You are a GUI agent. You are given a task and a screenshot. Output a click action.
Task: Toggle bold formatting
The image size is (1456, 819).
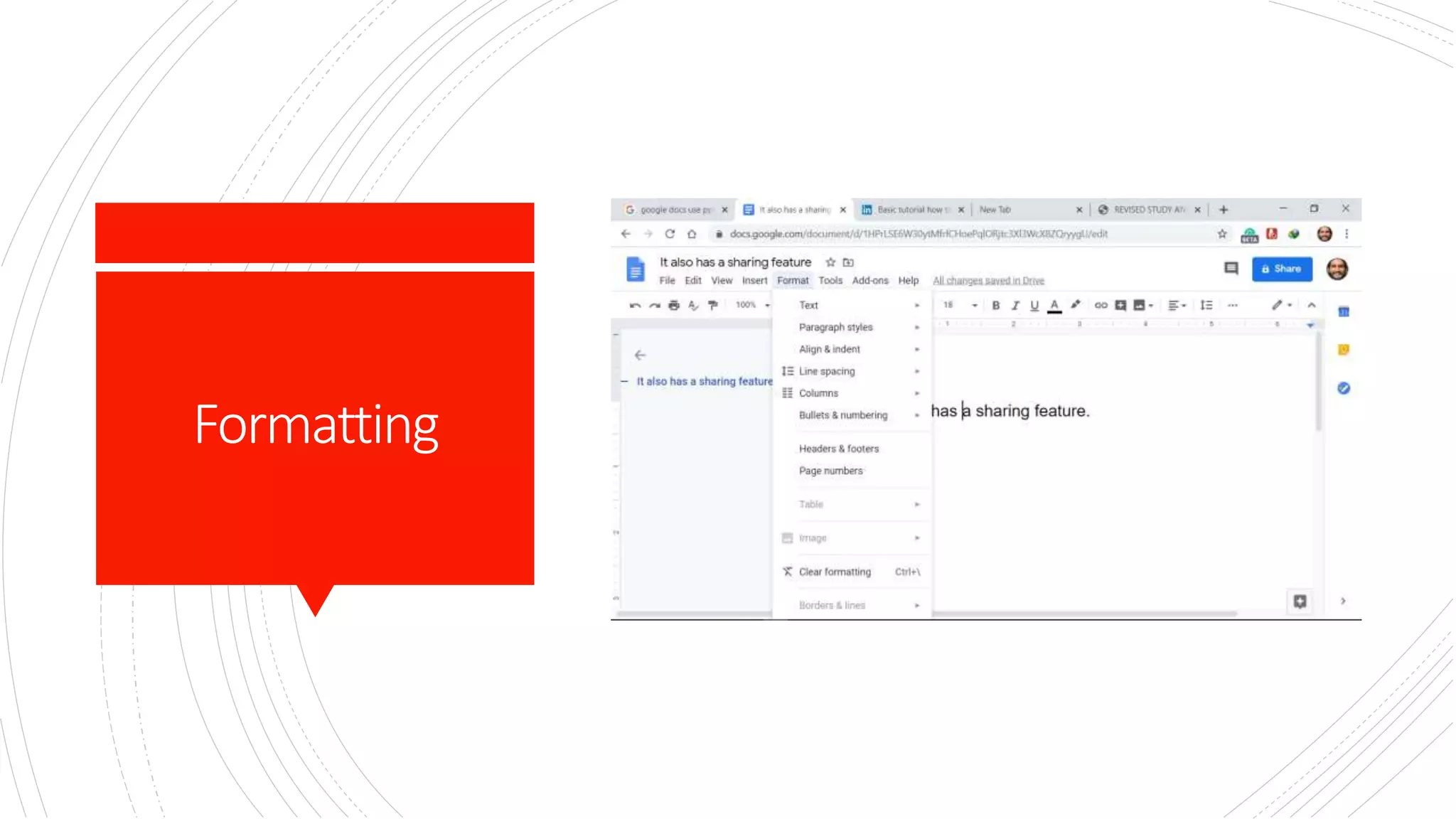point(996,306)
